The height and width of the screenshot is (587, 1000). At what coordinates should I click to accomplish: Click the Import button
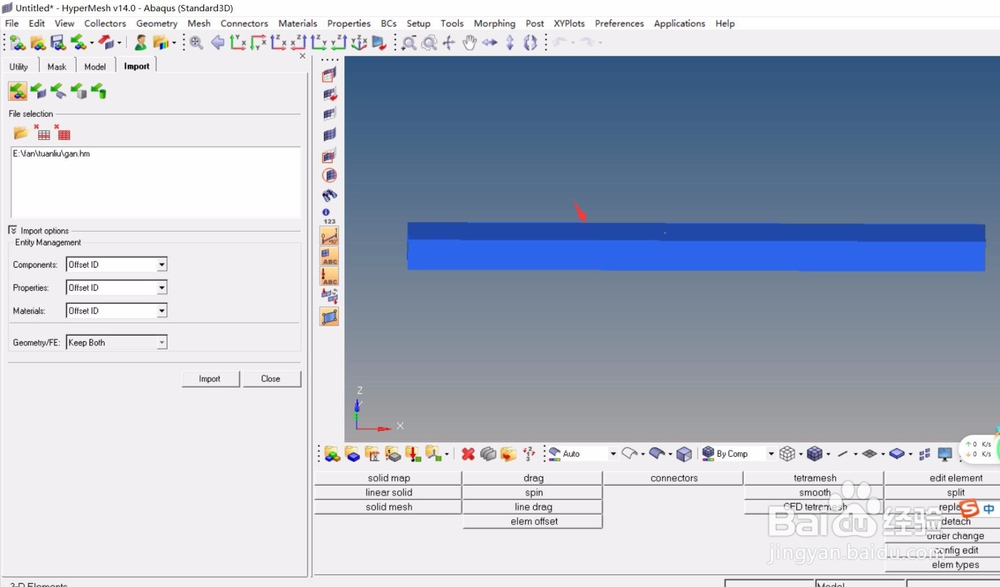tap(210, 379)
